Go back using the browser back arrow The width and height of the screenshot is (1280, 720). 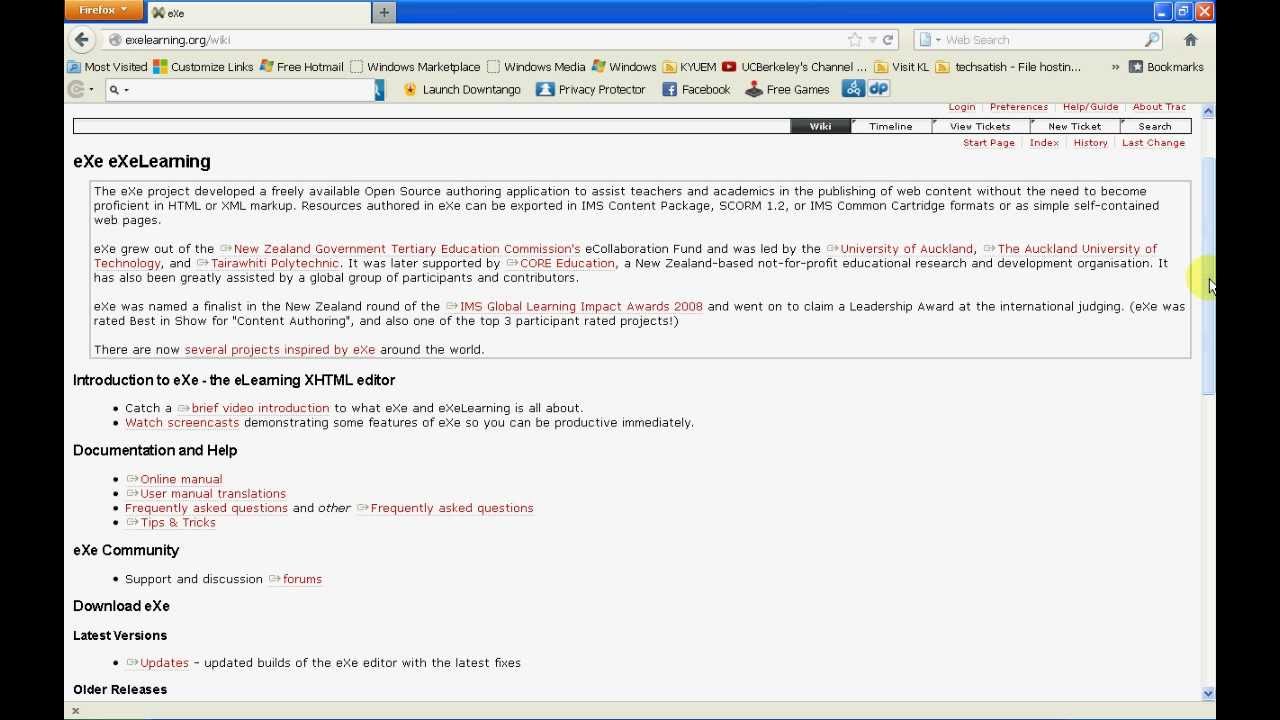tap(82, 40)
